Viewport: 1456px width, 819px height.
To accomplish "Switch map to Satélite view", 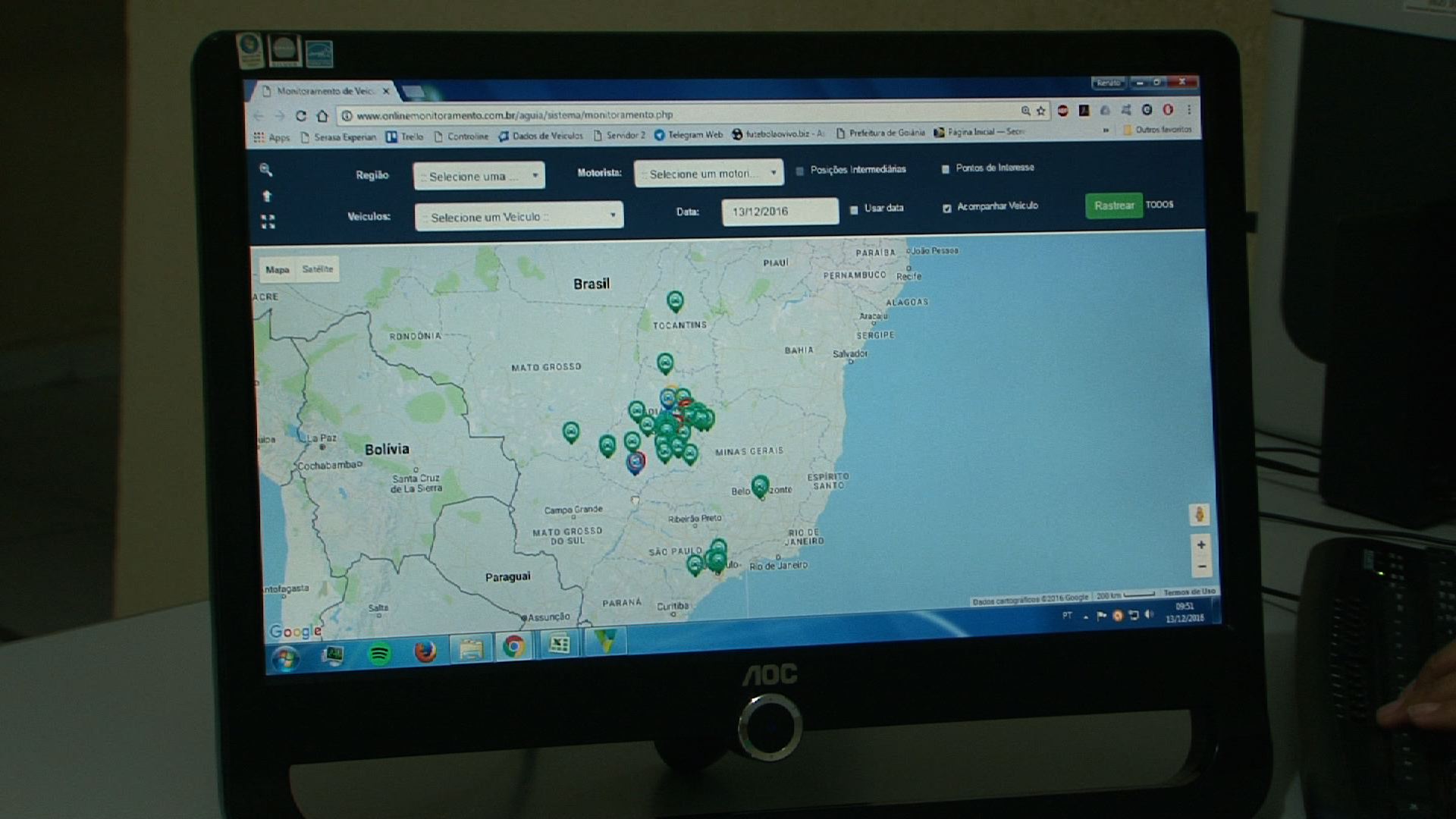I will pos(317,269).
